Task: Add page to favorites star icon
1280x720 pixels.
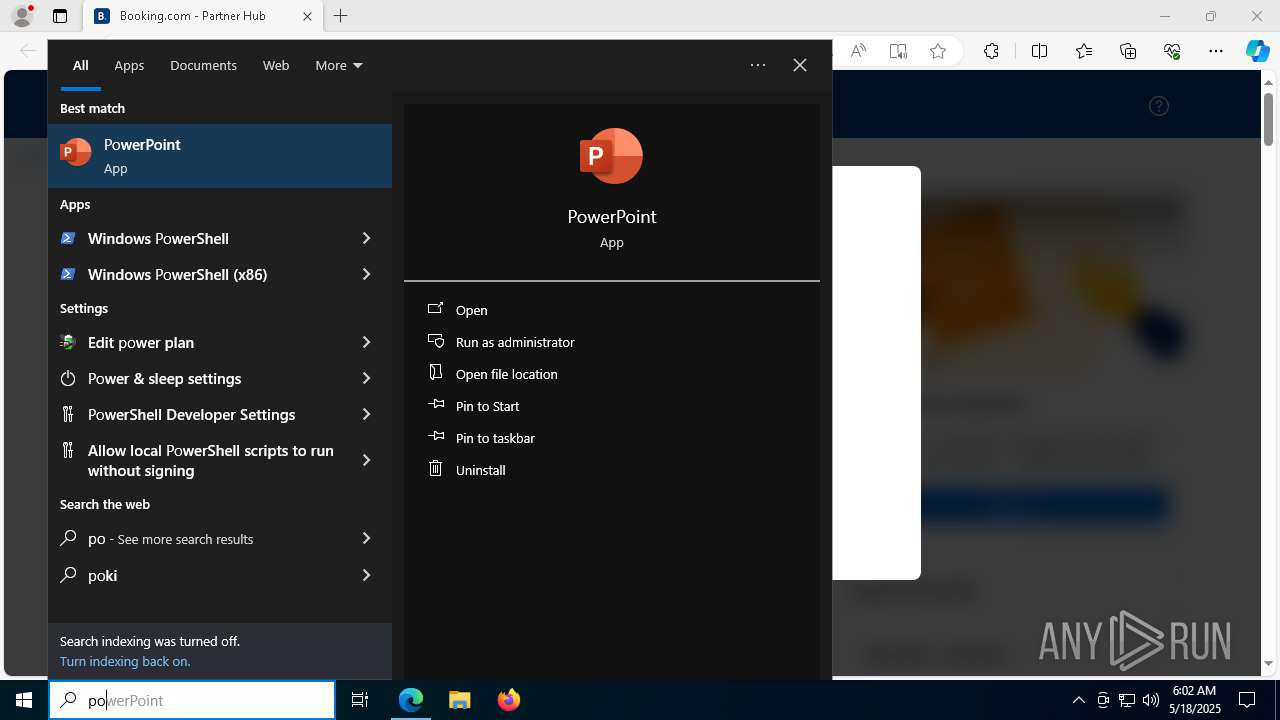Action: click(938, 51)
